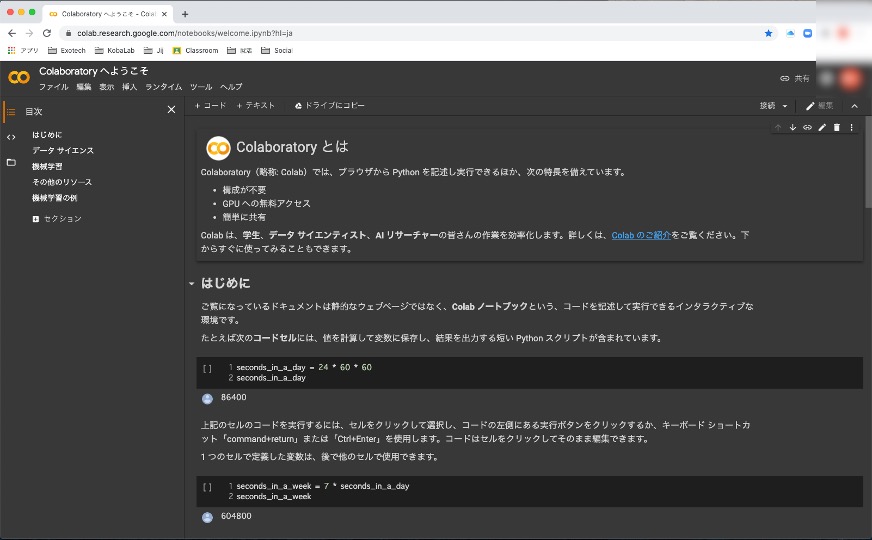This screenshot has width=872, height=540.
Task: Edit cell with pencil icon in cell toolbar
Action: (x=822, y=127)
